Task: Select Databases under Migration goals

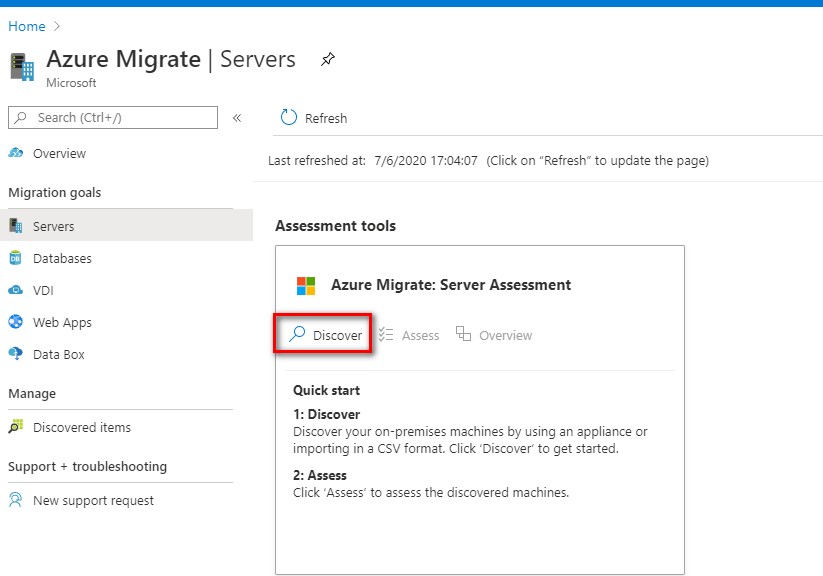Action: pos(62,258)
